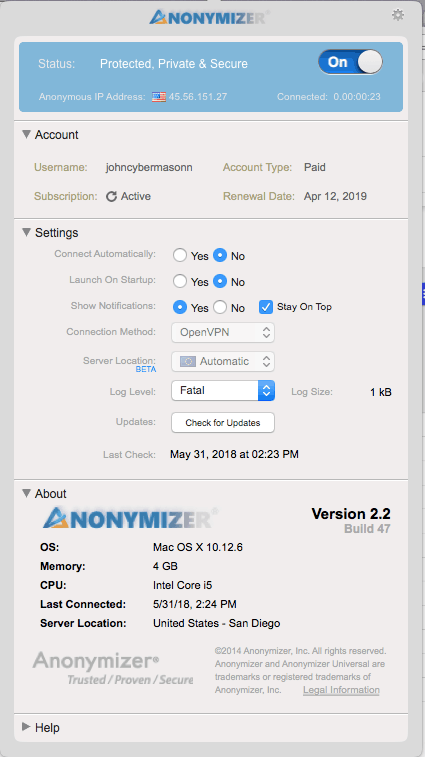Click the Anonymizer Trusted / Proven / Secure footer logo
This screenshot has height=757, width=425.
tap(113, 668)
